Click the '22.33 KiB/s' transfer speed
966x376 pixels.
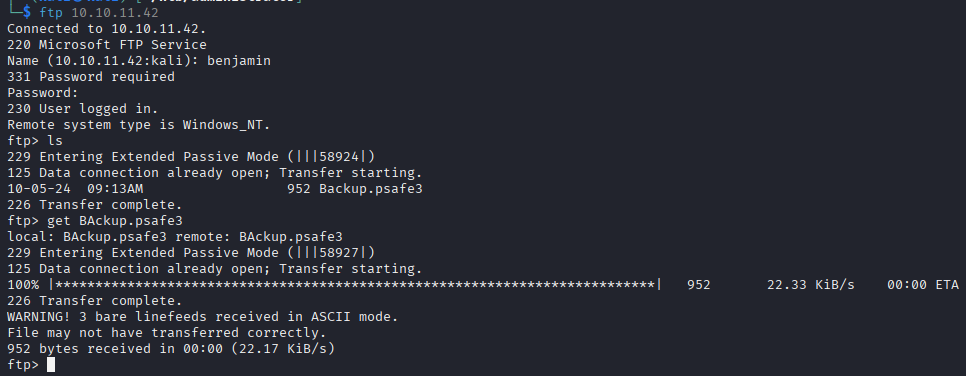point(811,285)
